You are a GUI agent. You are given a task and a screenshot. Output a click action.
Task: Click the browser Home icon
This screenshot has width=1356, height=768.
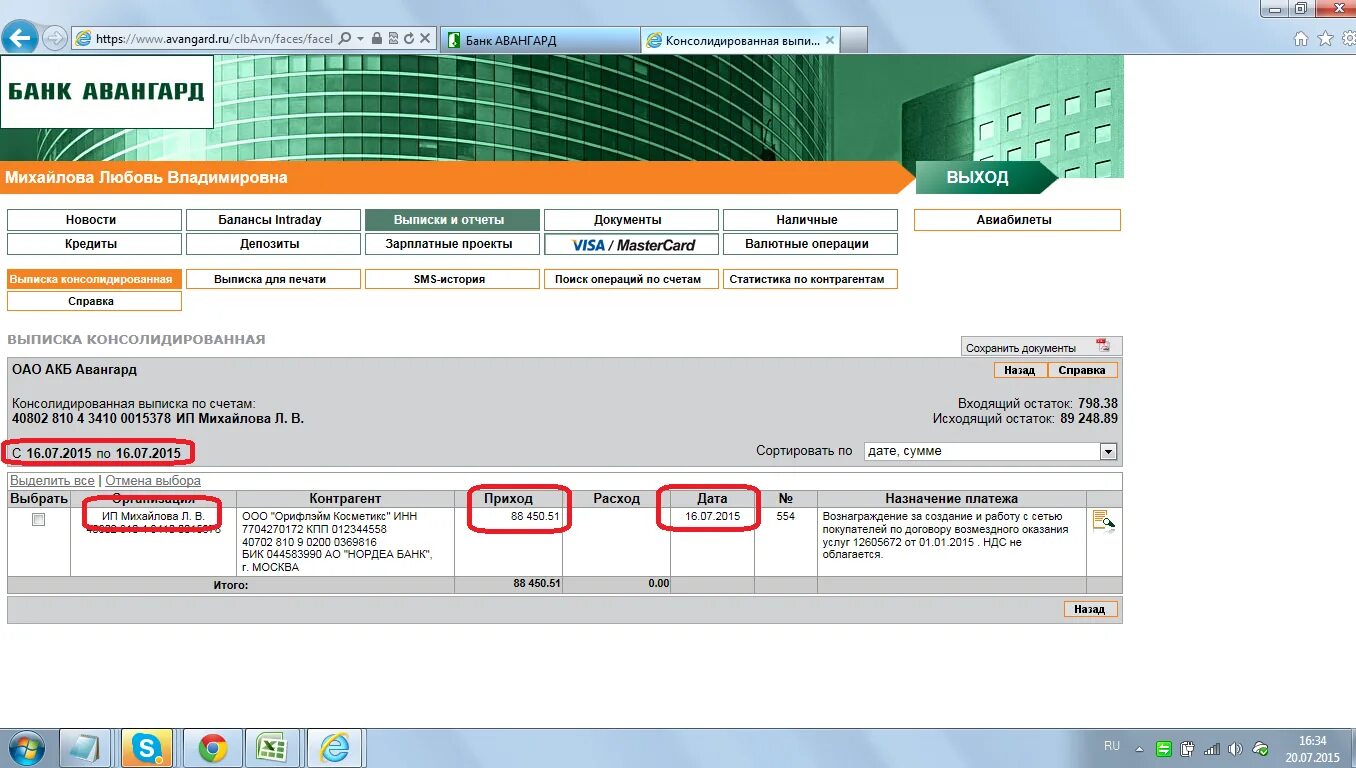coord(1301,39)
